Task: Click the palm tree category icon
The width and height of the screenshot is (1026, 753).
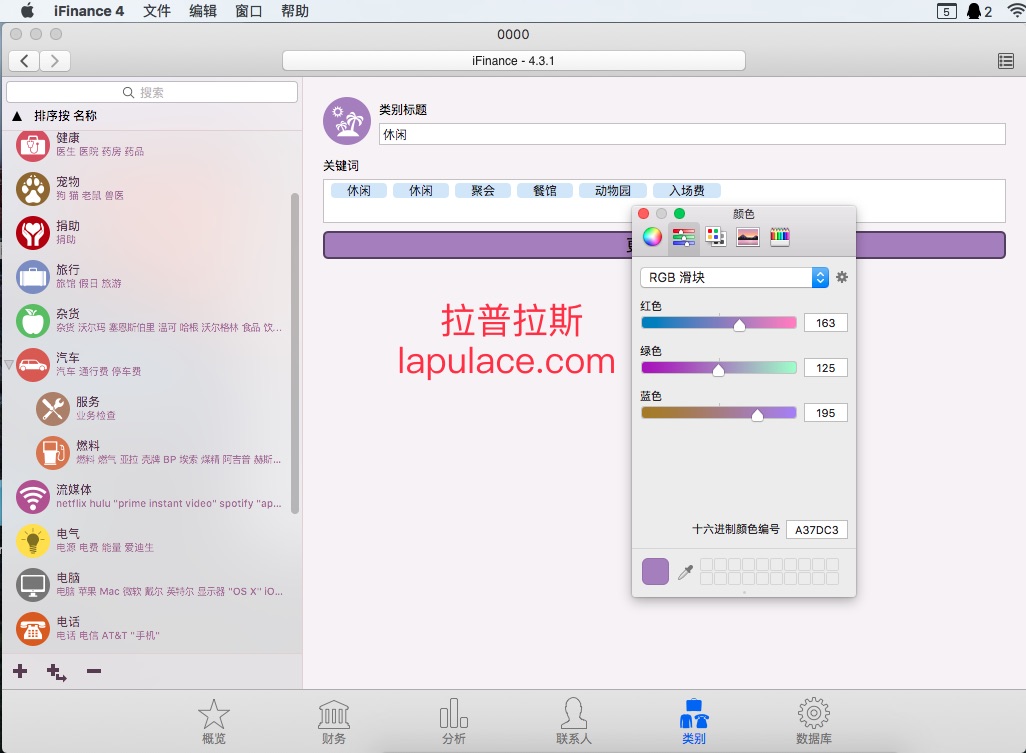Action: click(347, 121)
